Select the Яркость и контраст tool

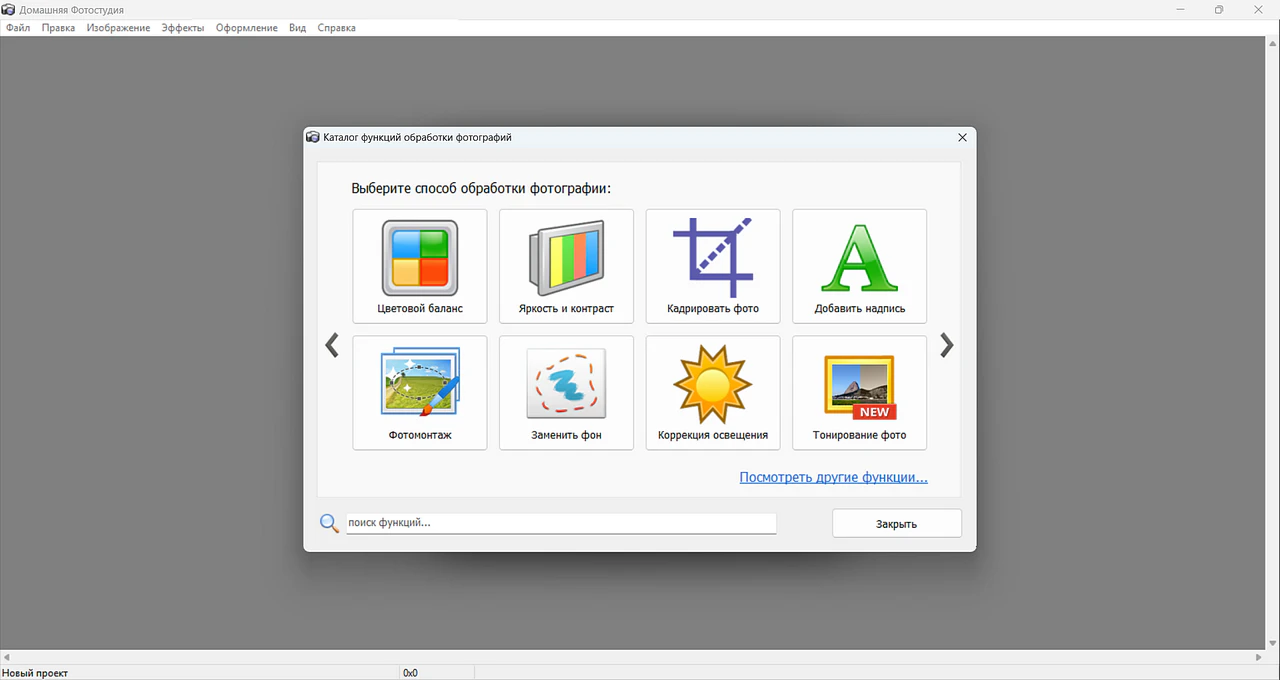coord(566,266)
